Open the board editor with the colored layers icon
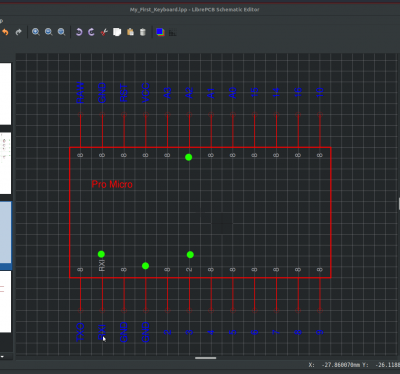 (160, 32)
